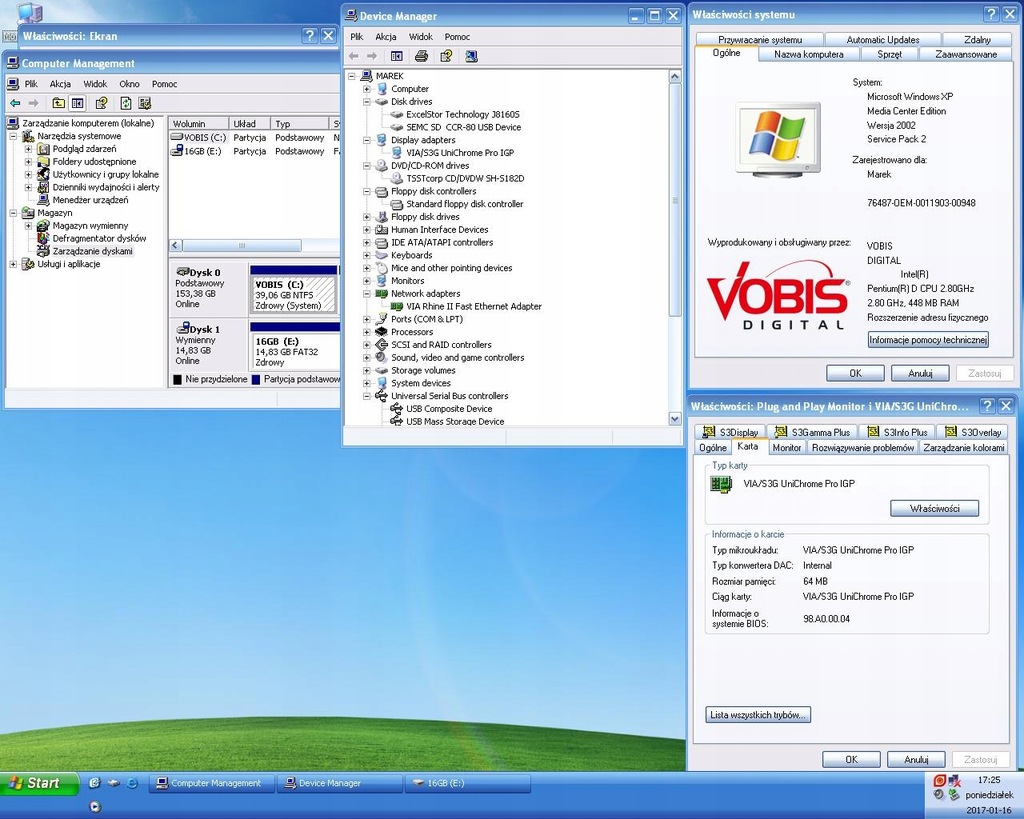Open S3Info Plus tab
This screenshot has width=1024, height=819.
897,432
